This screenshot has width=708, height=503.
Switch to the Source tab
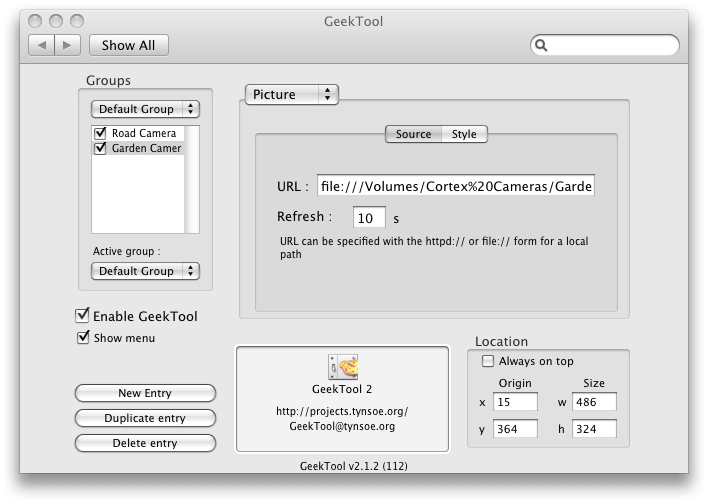(413, 134)
